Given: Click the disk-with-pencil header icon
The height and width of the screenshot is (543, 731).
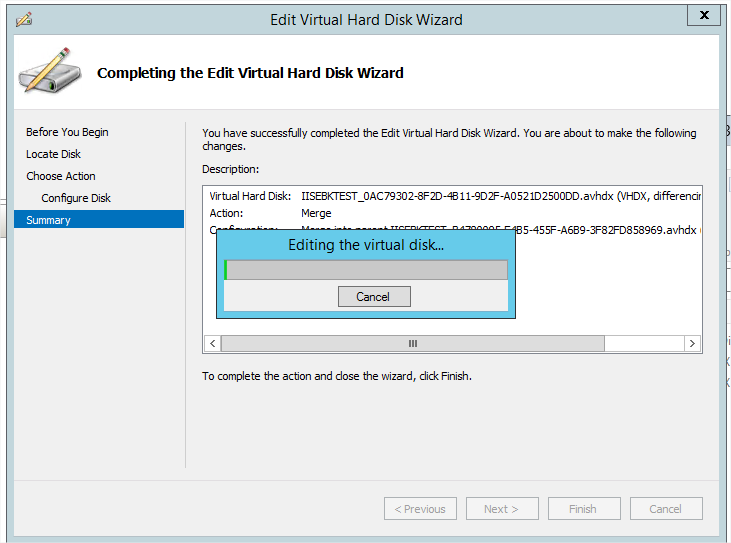Looking at the screenshot, I should point(46,72).
